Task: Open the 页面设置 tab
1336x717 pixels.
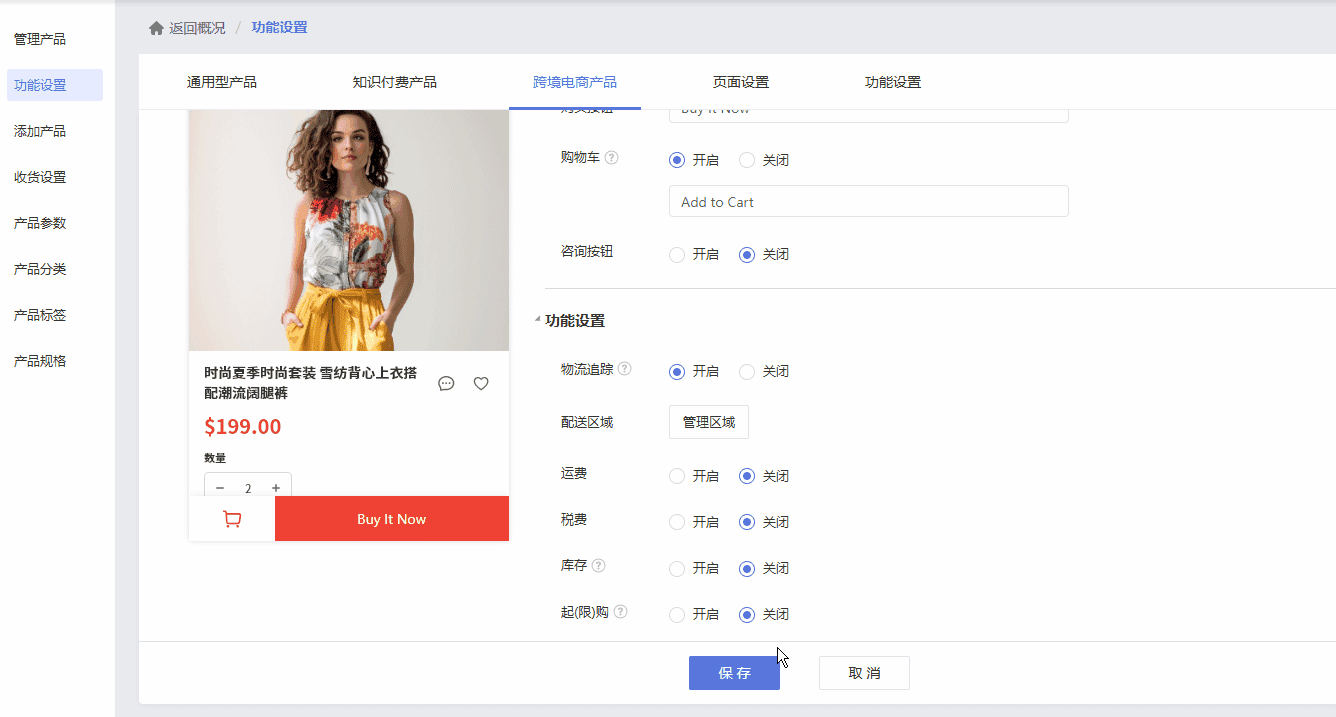Action: [x=741, y=82]
